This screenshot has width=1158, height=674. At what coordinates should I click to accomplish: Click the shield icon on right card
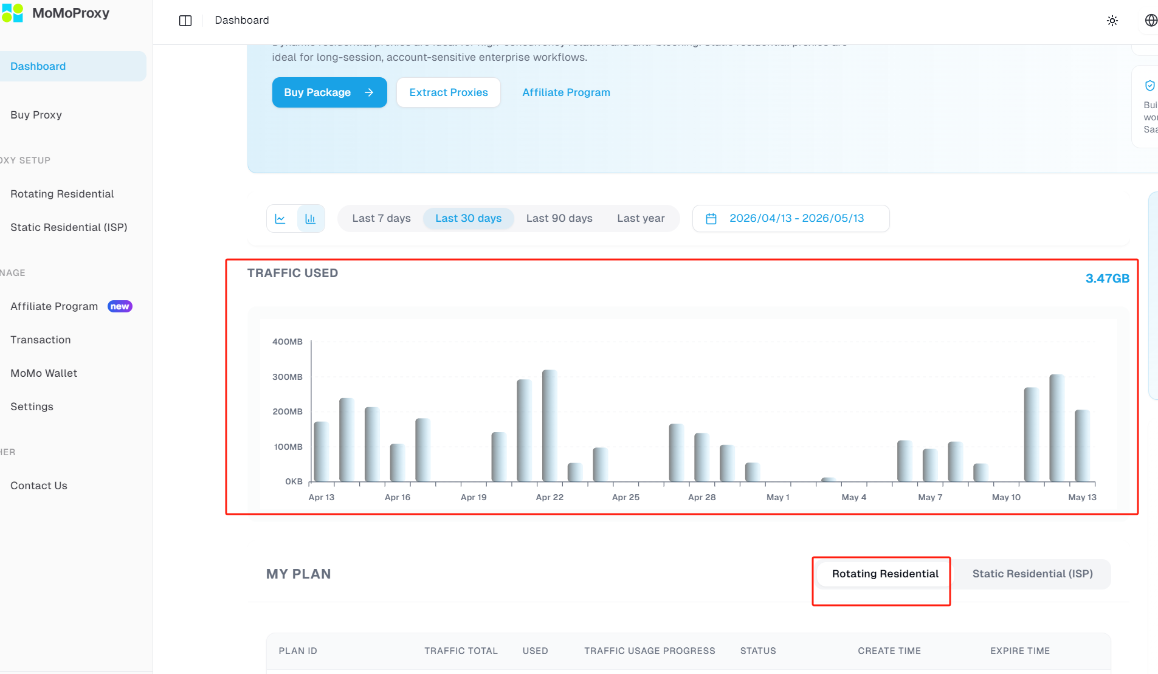pyautogui.click(x=1150, y=86)
